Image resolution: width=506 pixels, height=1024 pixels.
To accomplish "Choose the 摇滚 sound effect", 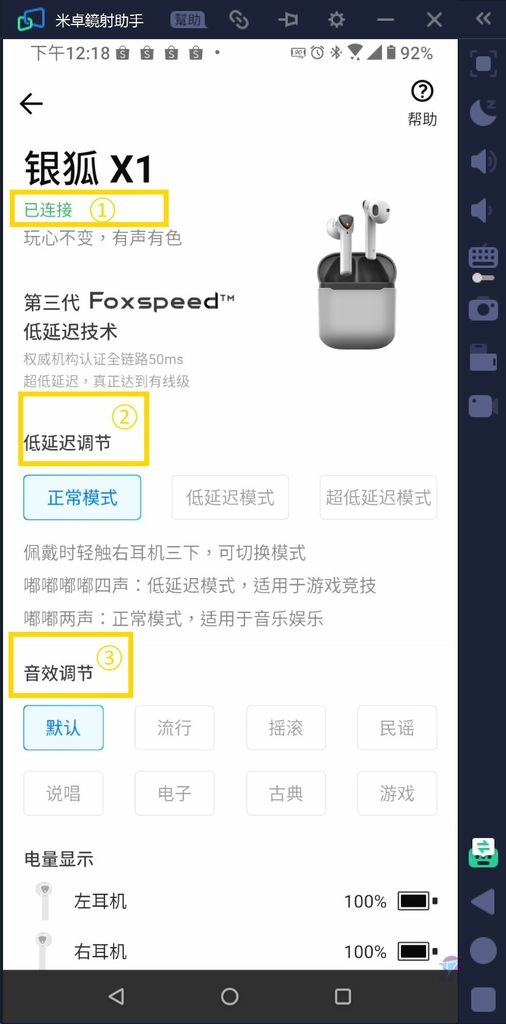I will [x=286, y=728].
